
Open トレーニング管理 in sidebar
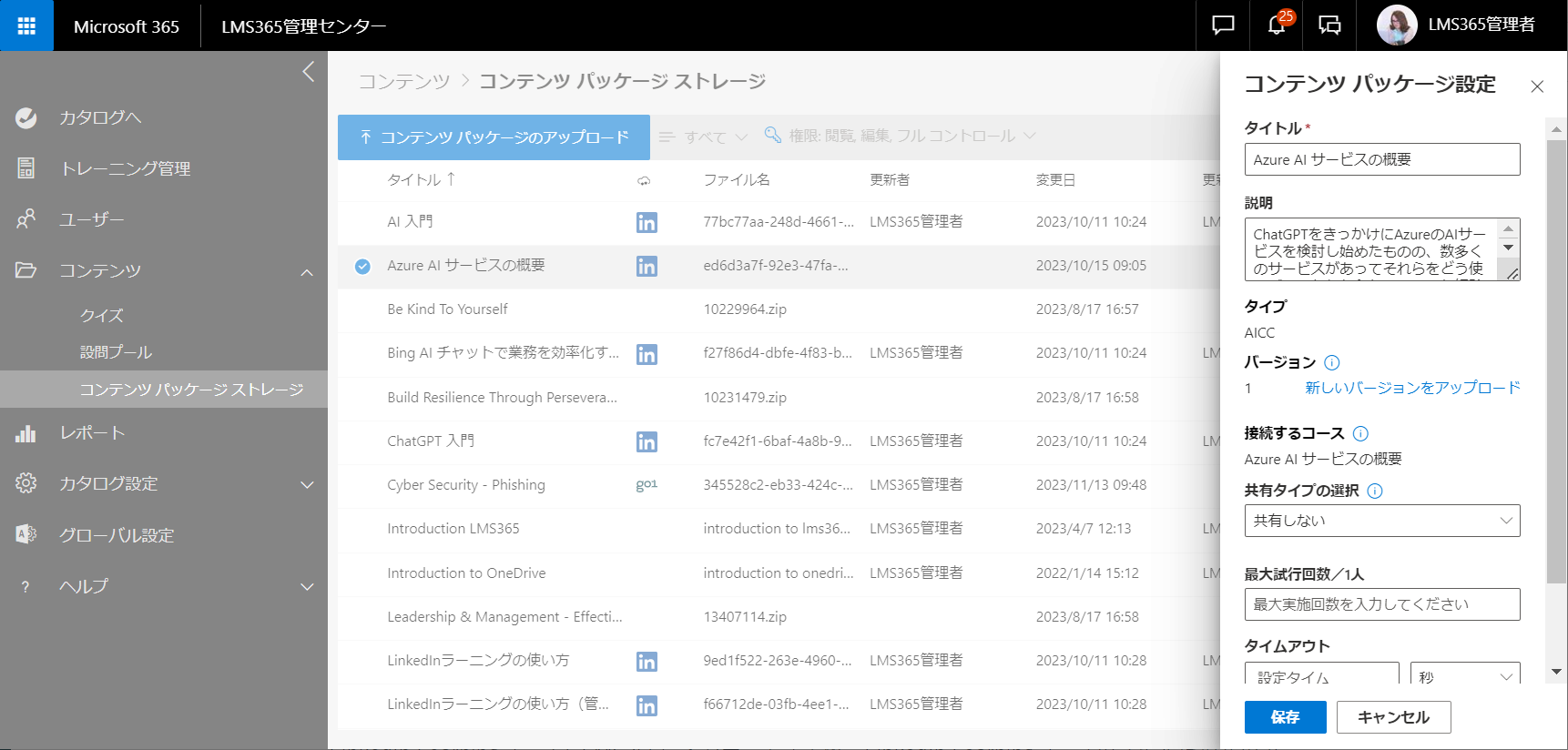click(x=125, y=168)
